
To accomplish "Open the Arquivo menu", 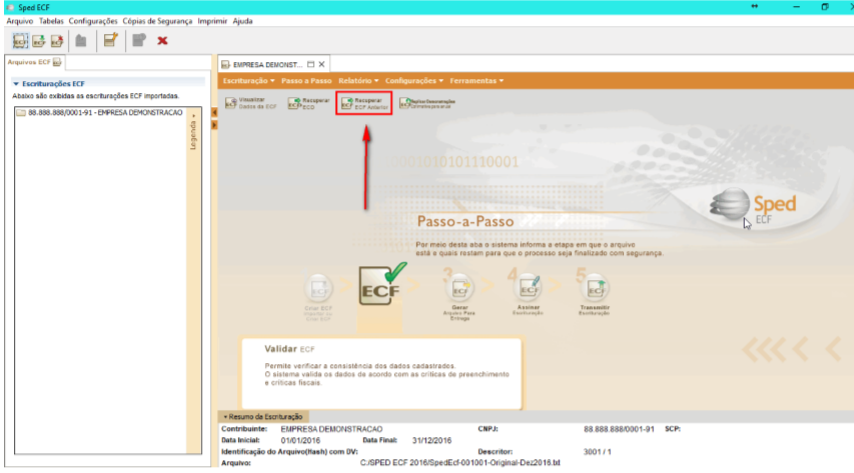I will click(x=20, y=21).
